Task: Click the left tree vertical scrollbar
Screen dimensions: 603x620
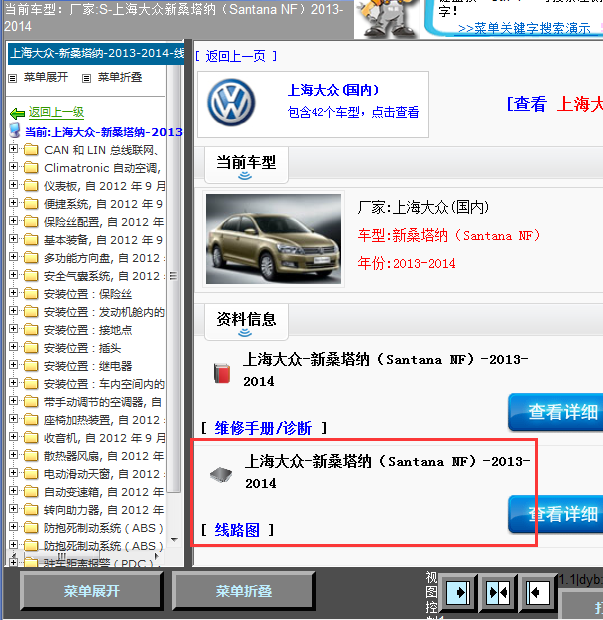Action: 174,277
